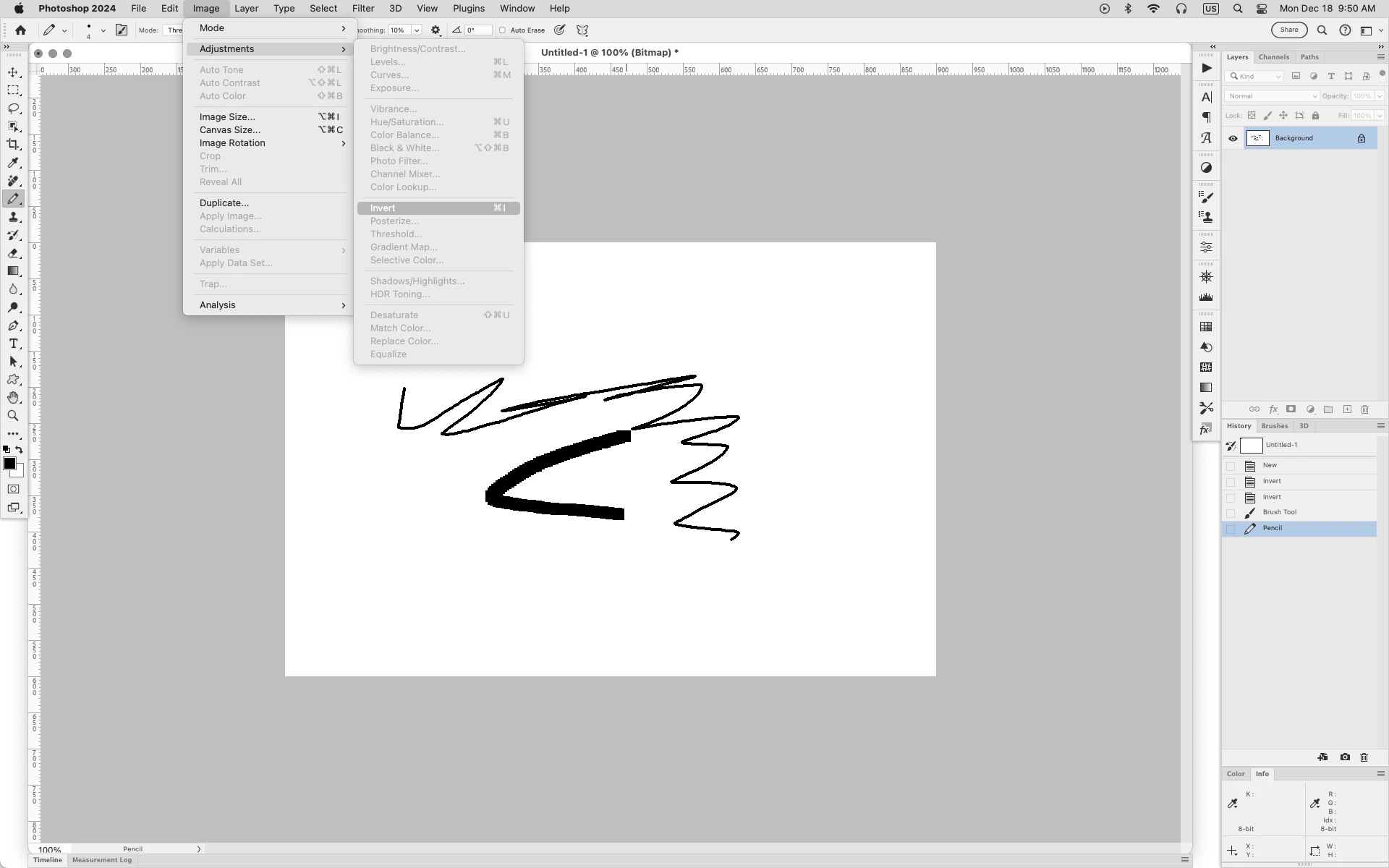1389x868 pixels.
Task: Delete the current state via the History trash icon
Action: [x=1364, y=757]
